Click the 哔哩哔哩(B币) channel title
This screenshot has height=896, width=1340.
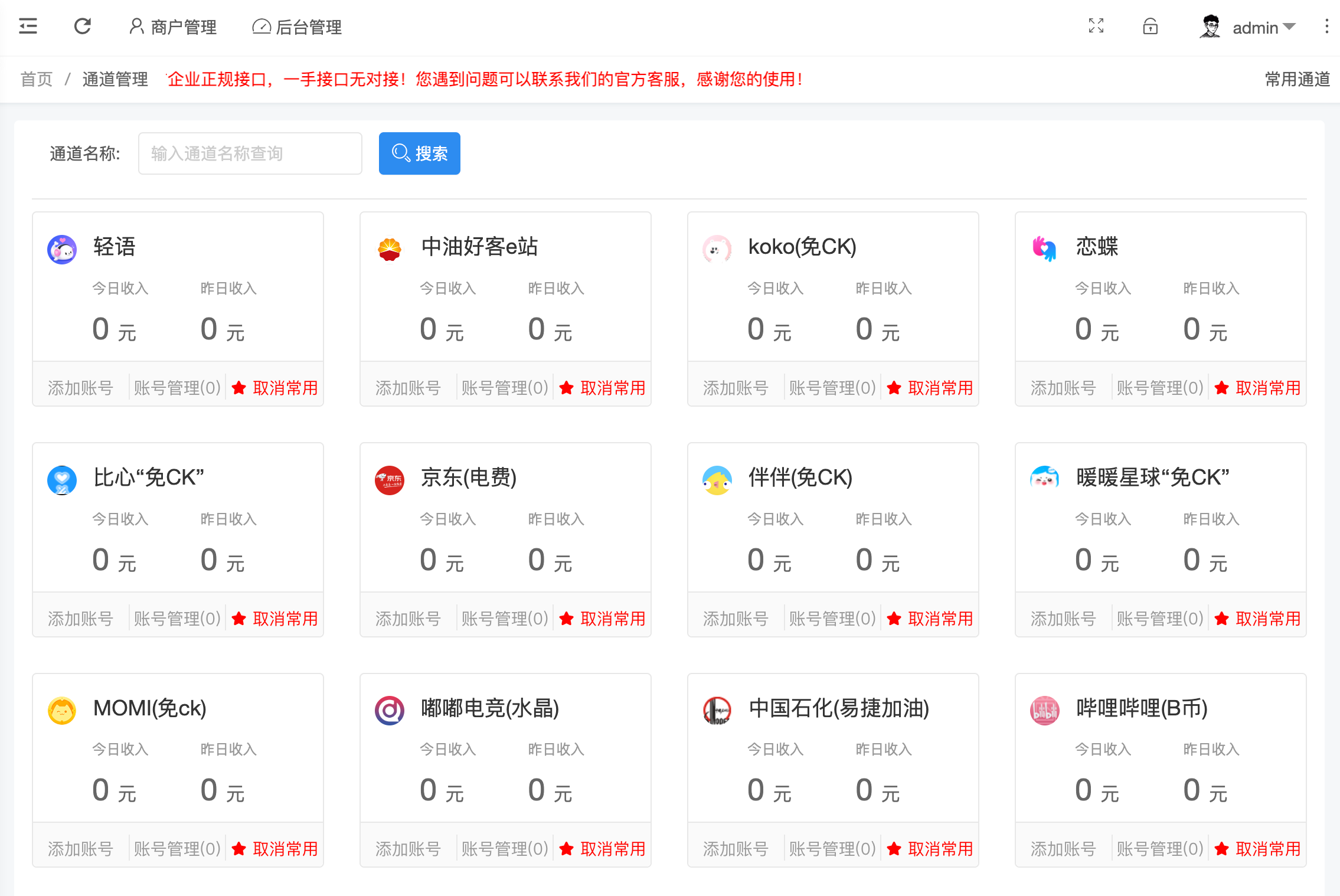tap(1142, 708)
